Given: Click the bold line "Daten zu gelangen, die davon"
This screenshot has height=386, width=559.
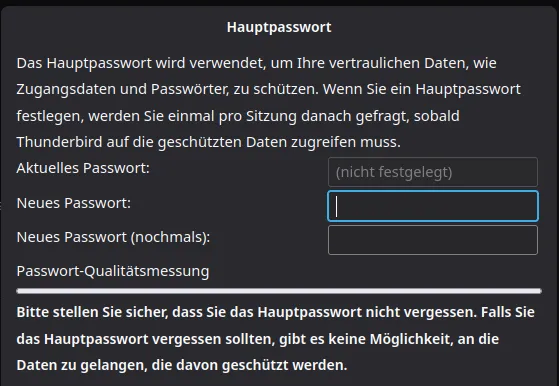Looking at the screenshot, I should coord(182,365).
